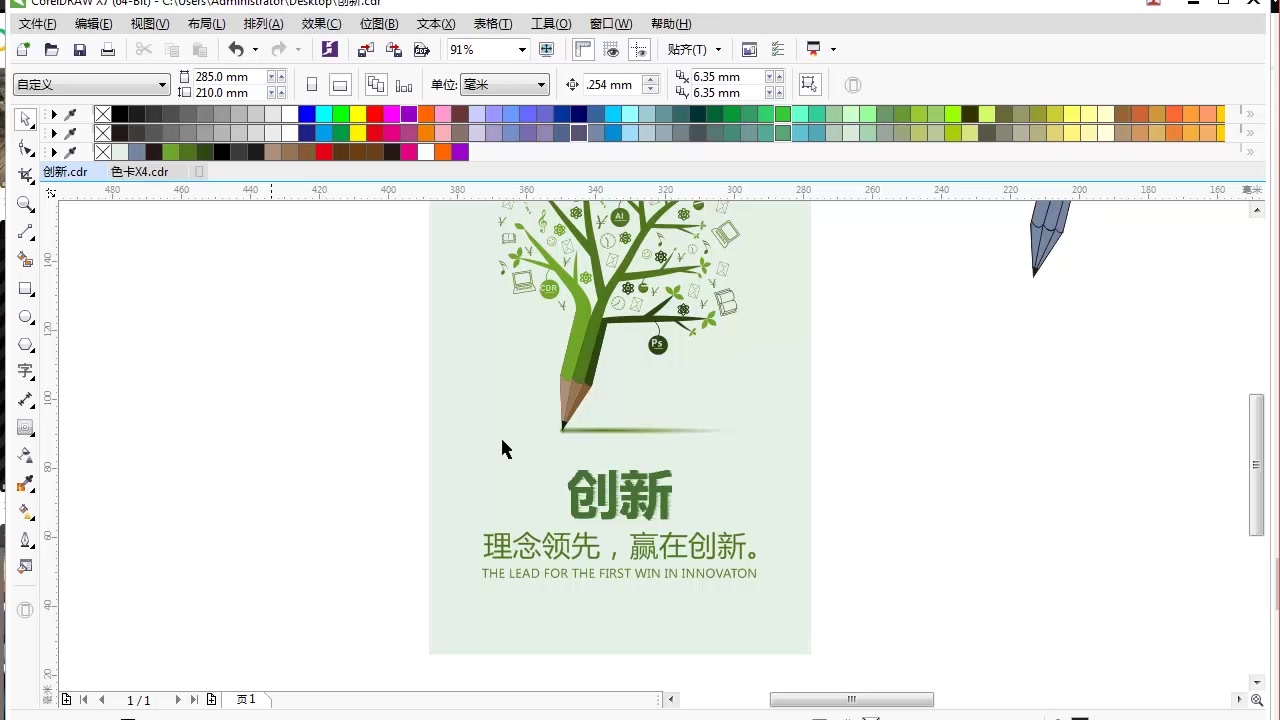1280x720 pixels.
Task: Toggle All Pages layout button
Action: pyautogui.click(x=376, y=85)
